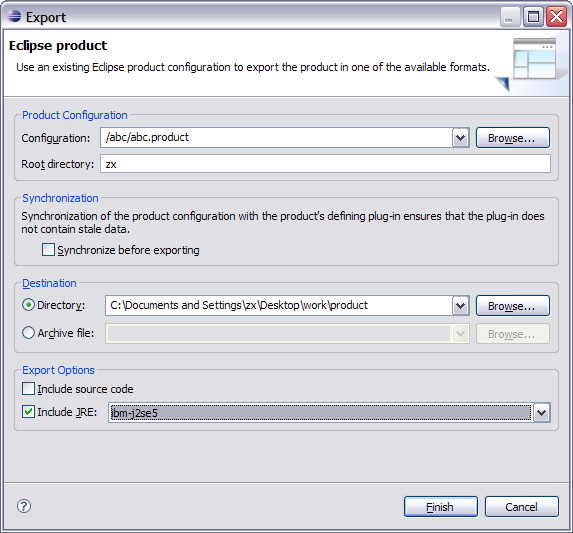Close the Export dialog with X
Image resolution: width=573 pixels, height=533 pixels.
(x=556, y=17)
